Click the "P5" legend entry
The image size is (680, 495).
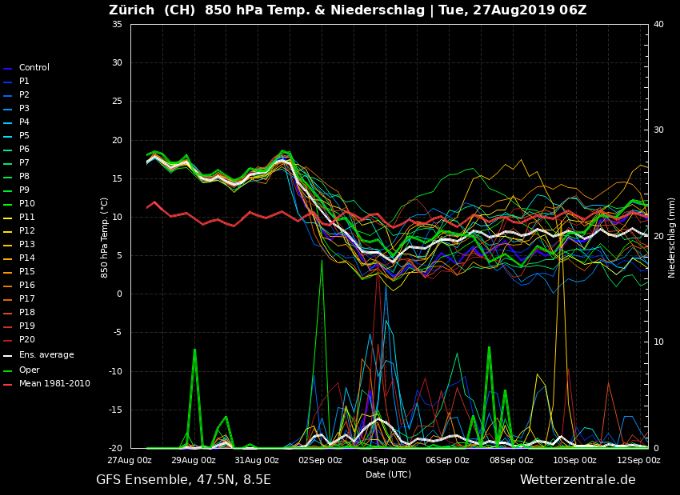tap(24, 135)
